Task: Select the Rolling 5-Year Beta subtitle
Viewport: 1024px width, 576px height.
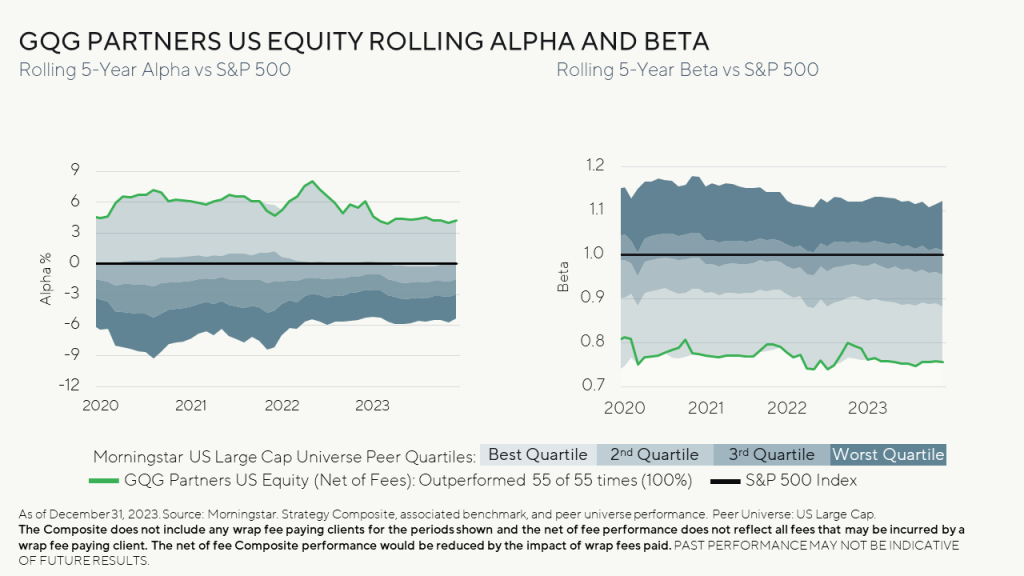Action: [687, 70]
